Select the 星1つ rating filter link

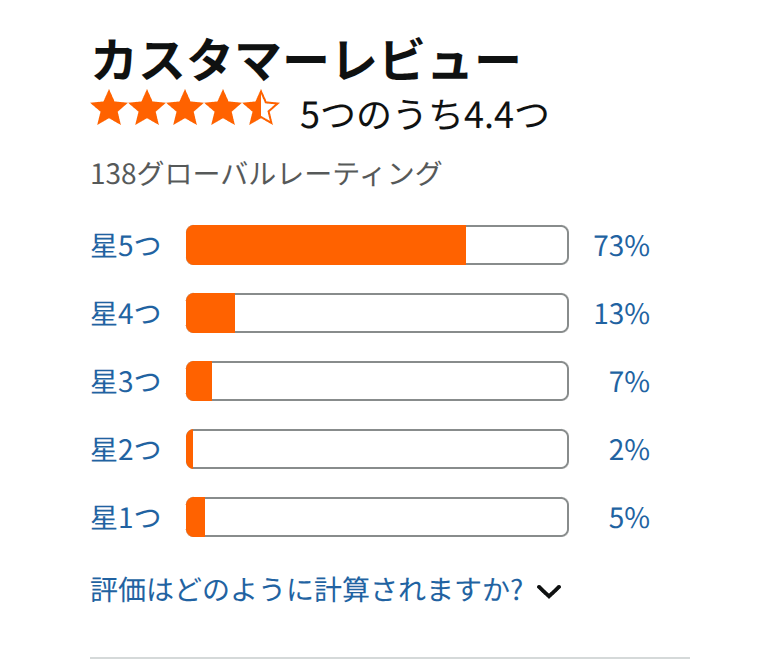click(x=126, y=518)
